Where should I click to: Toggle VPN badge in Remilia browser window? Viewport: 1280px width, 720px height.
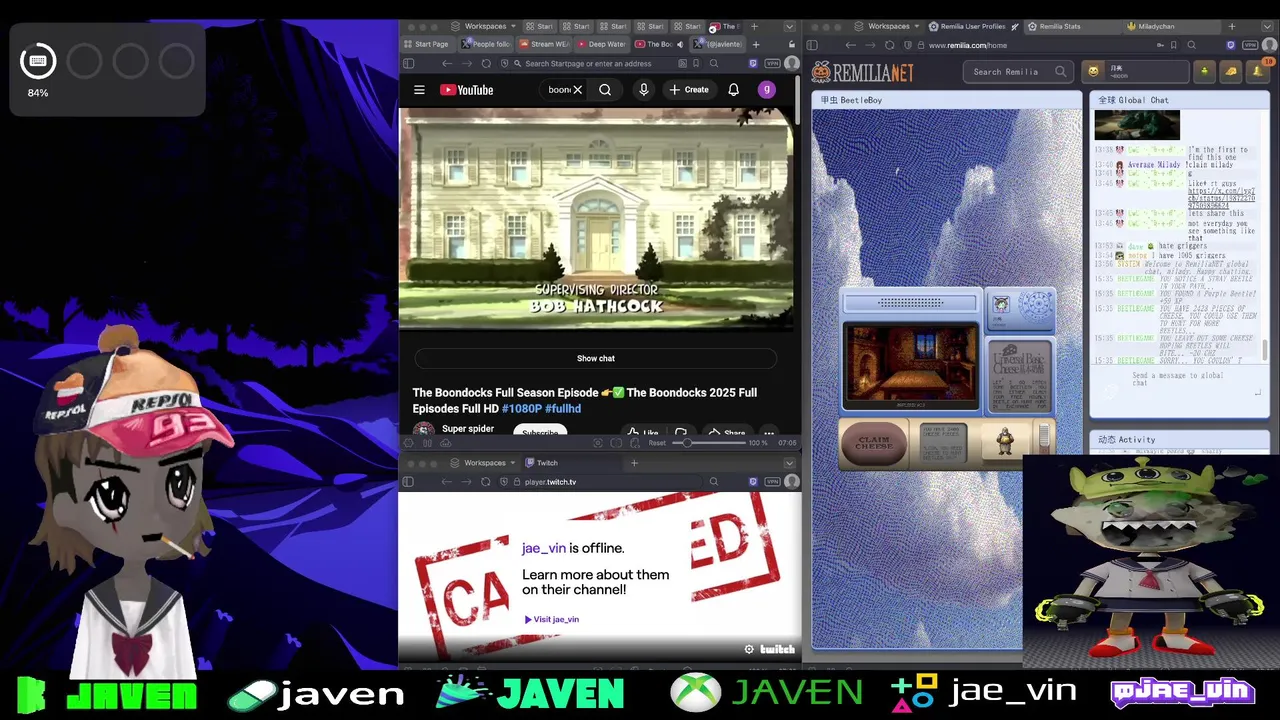[x=1251, y=45]
